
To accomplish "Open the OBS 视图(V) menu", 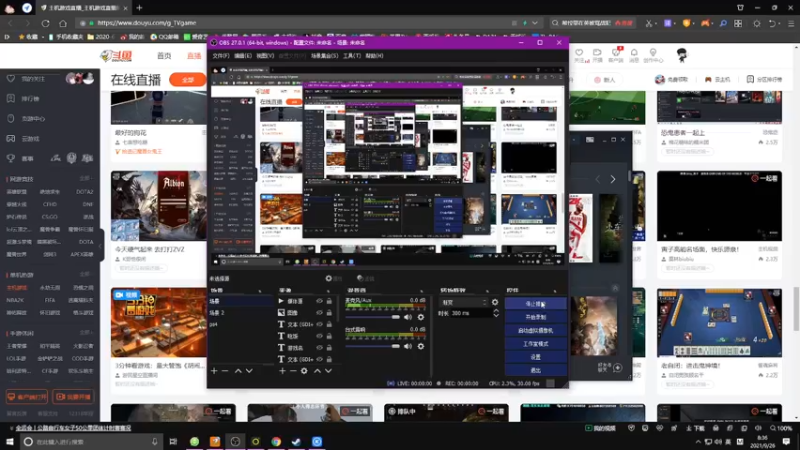I will tap(265, 56).
